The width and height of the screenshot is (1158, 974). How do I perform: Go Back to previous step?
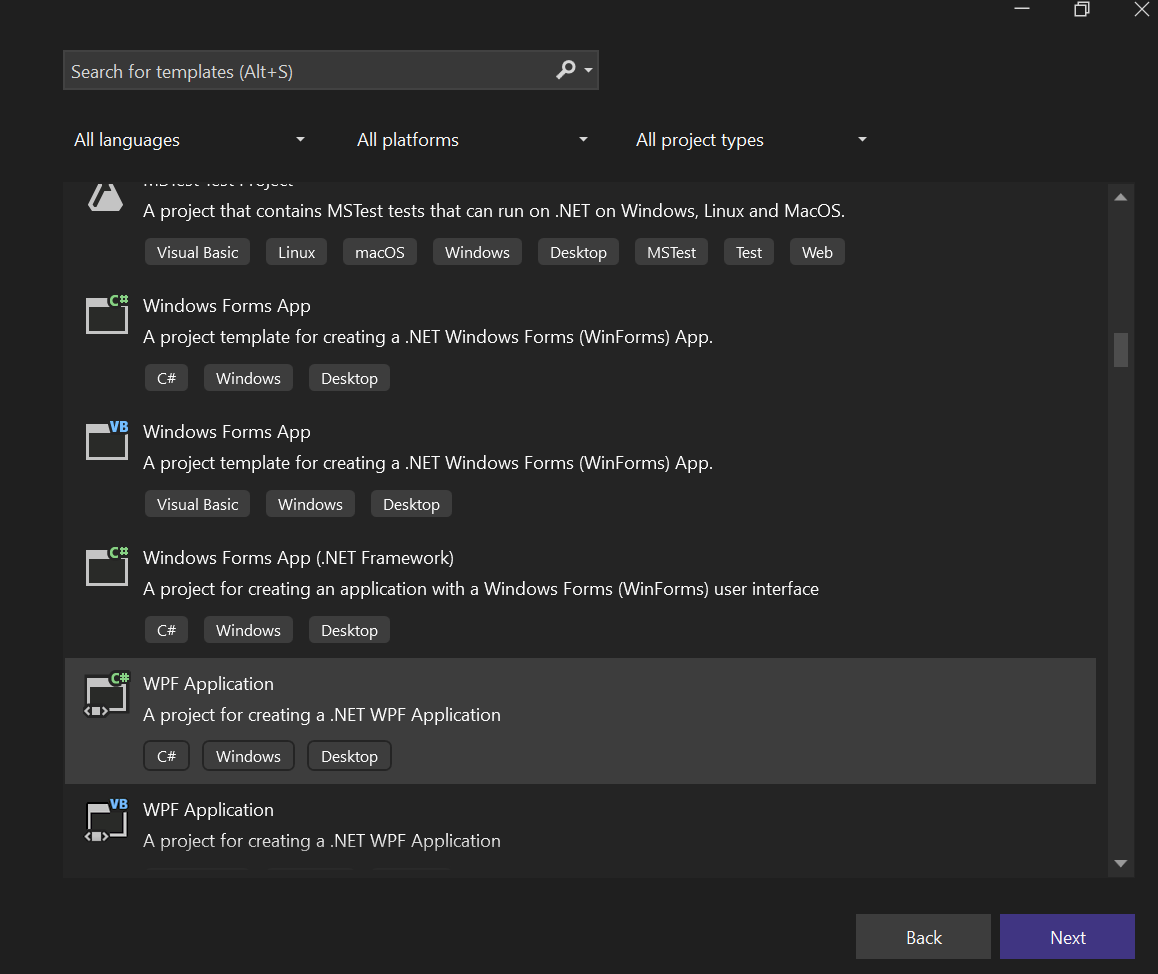pos(923,937)
